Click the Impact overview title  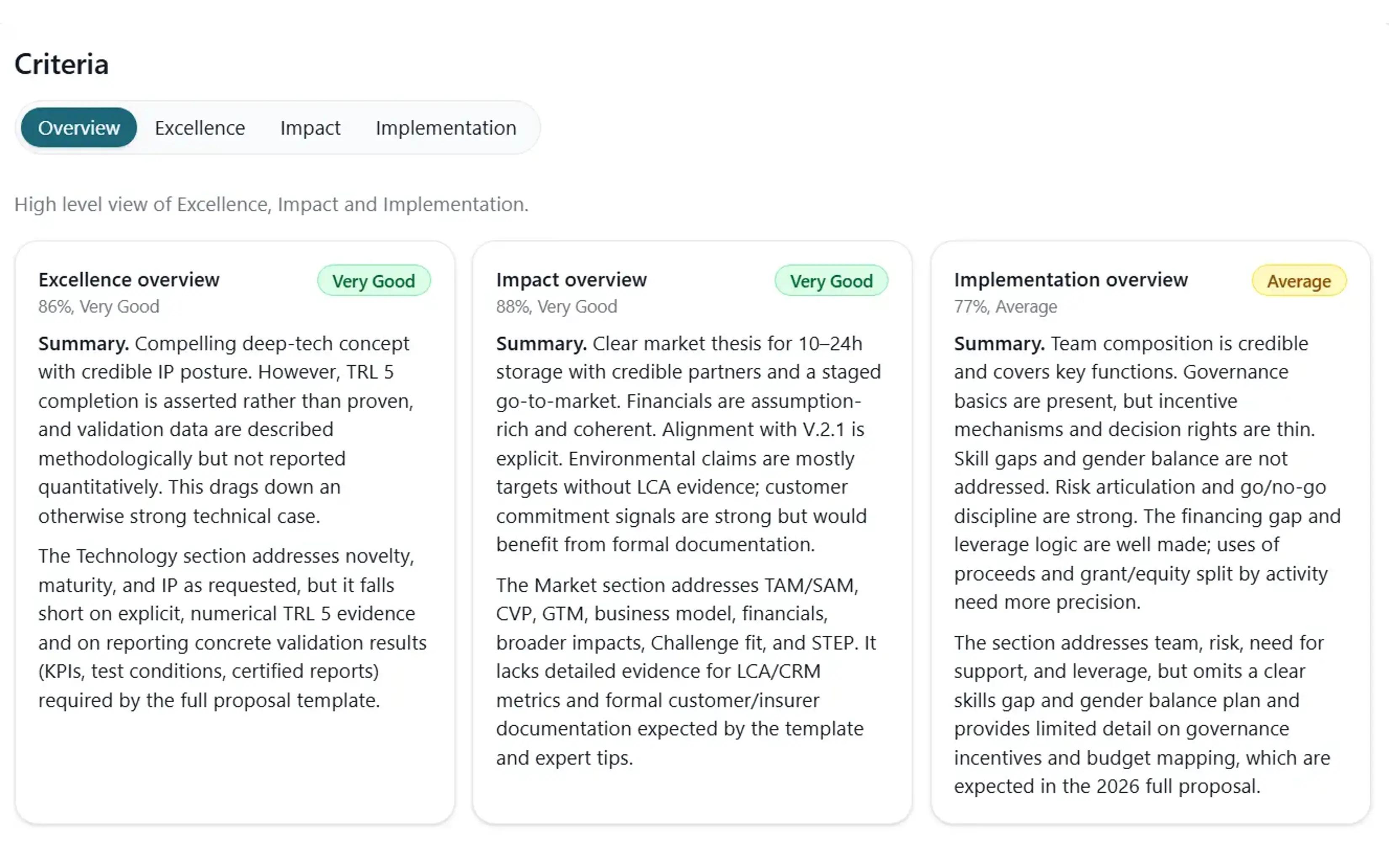pyautogui.click(x=571, y=279)
